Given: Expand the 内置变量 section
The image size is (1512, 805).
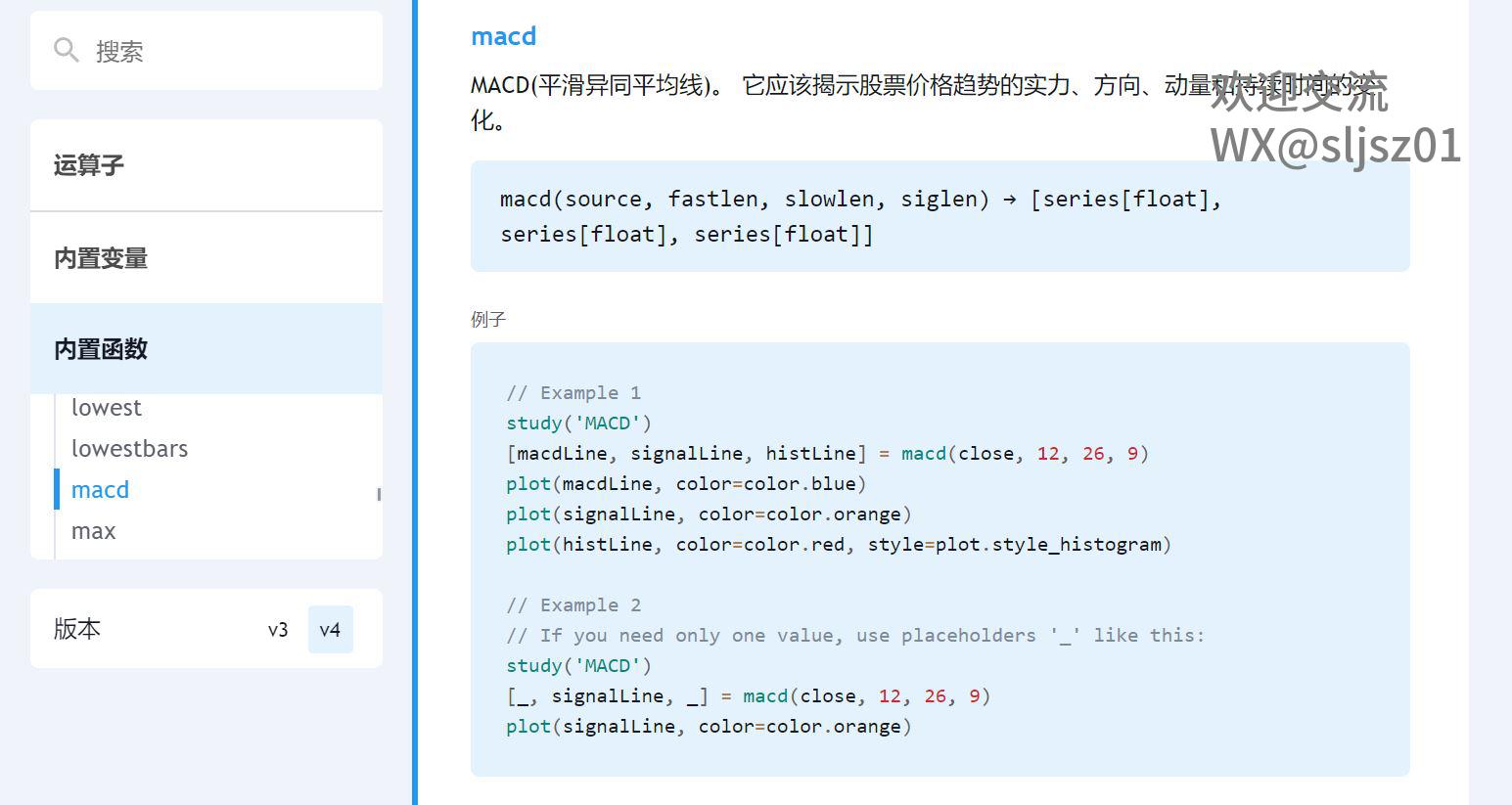Looking at the screenshot, I should 101,258.
